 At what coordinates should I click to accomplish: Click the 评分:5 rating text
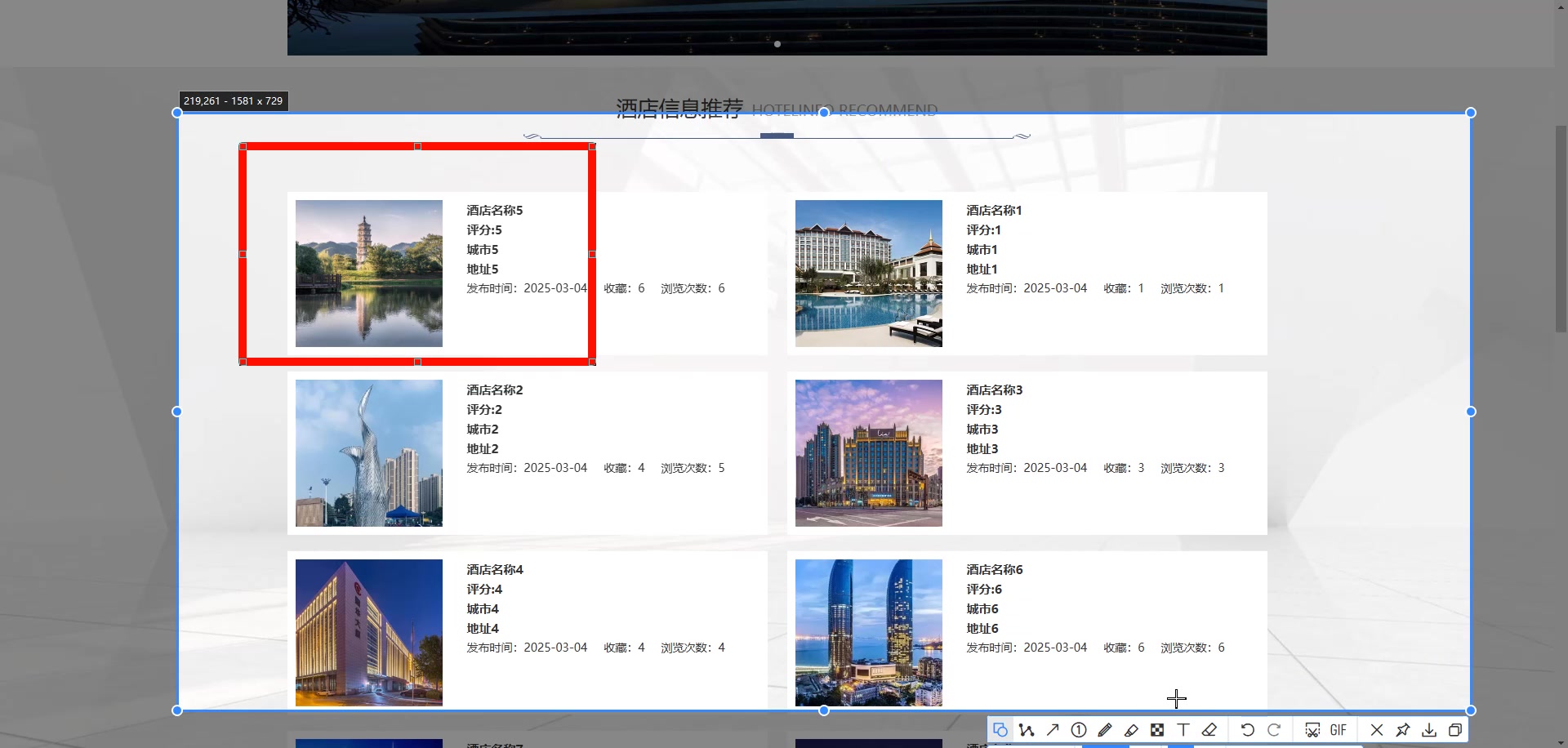pos(484,230)
